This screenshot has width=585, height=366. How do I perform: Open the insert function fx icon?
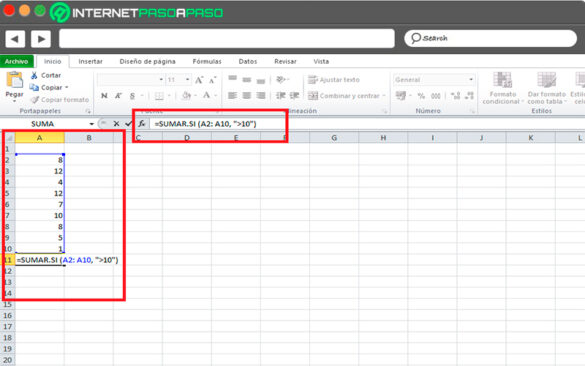142,123
